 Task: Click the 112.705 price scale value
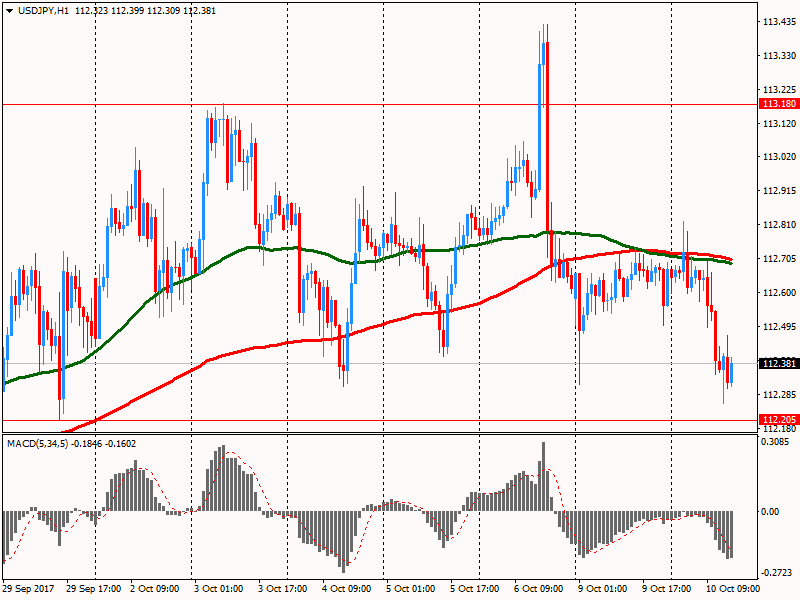(779, 259)
